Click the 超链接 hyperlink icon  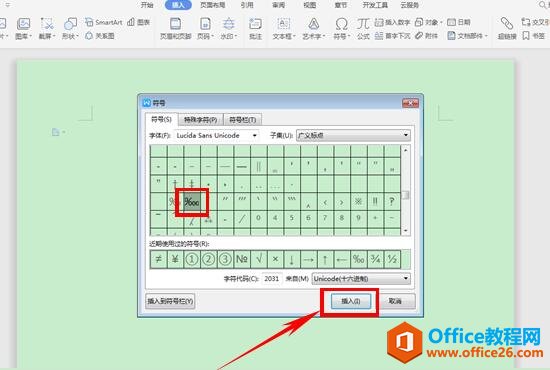coord(507,24)
